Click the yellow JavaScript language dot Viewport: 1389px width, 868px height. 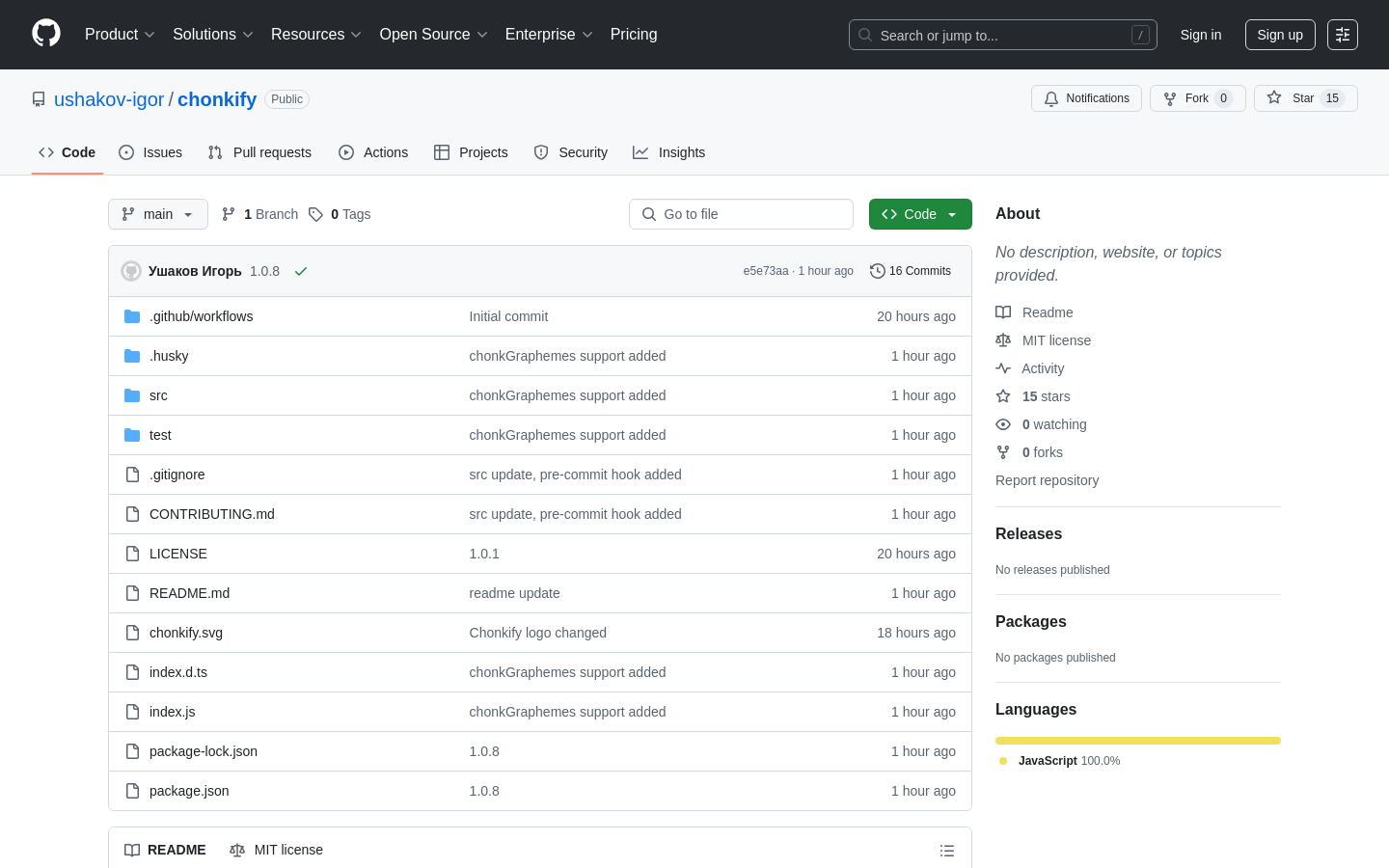[1003, 761]
